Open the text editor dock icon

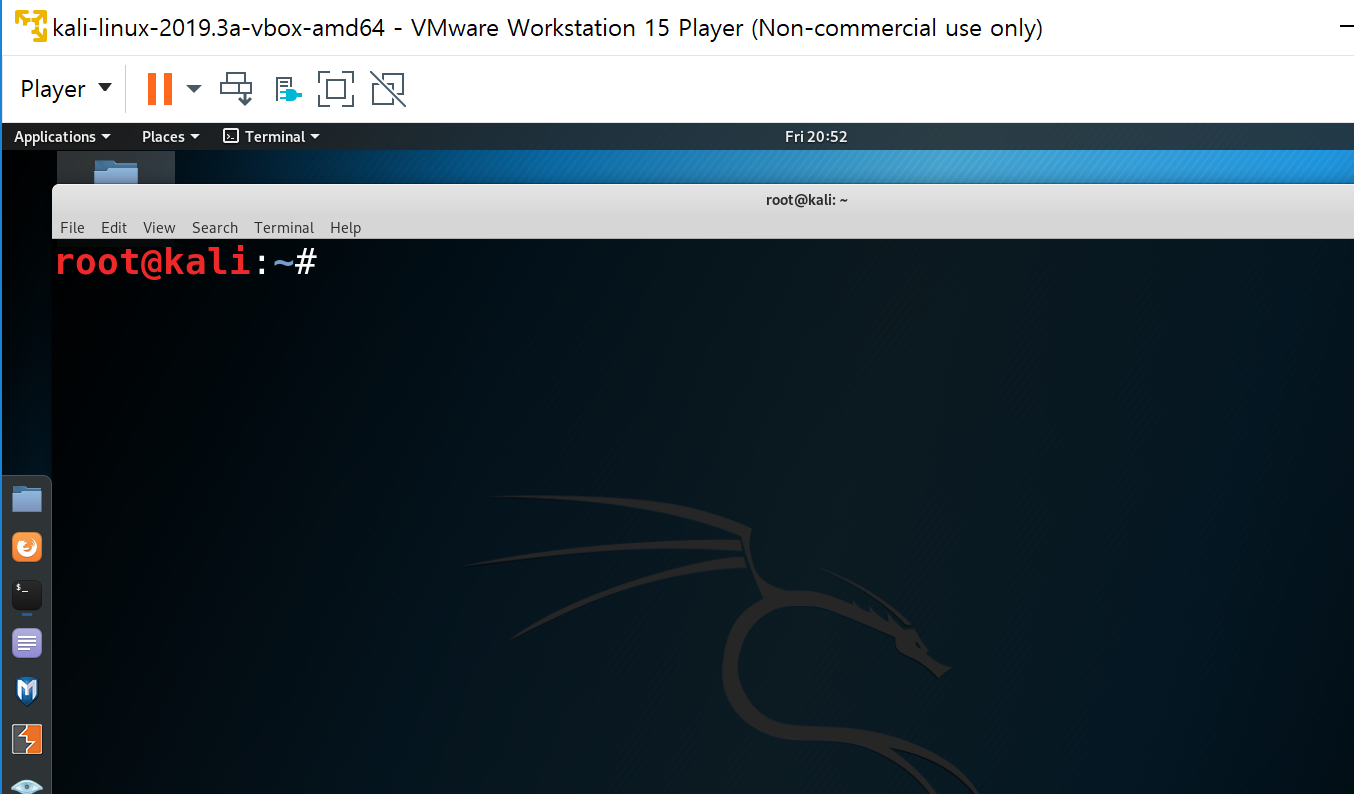[27, 643]
